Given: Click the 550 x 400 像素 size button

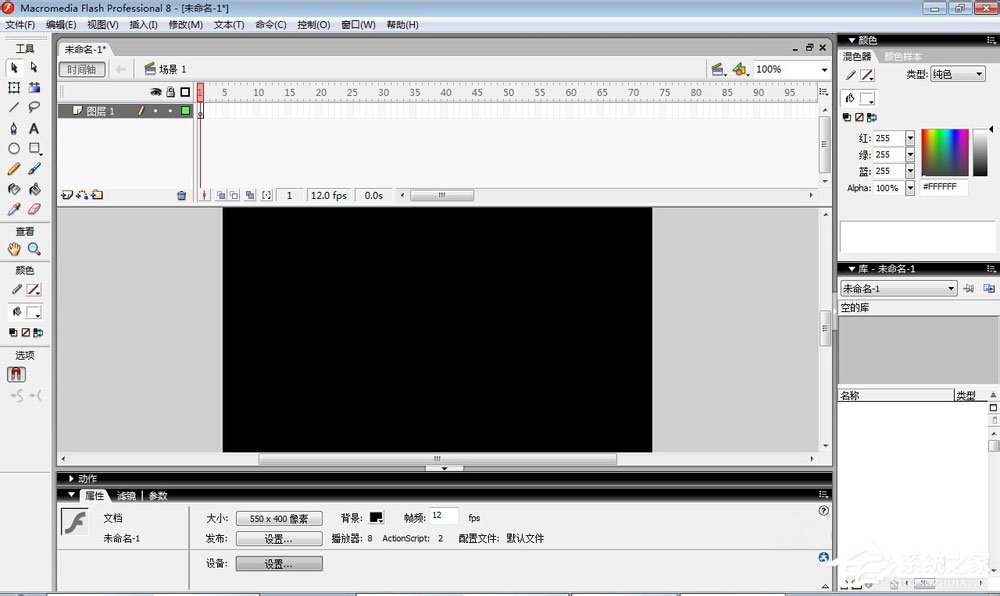Looking at the screenshot, I should point(278,518).
